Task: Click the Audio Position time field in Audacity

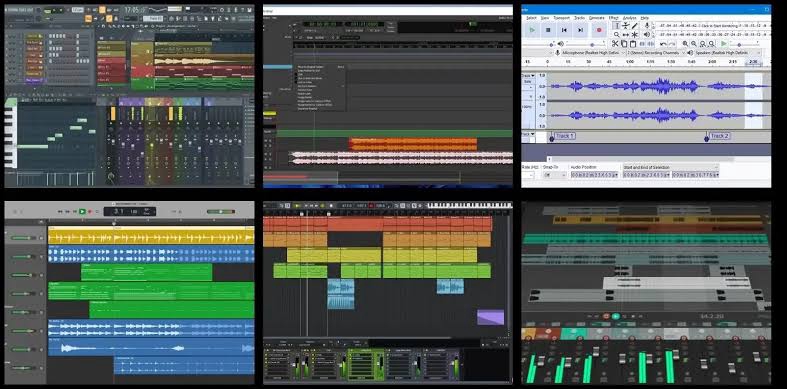Action: click(595, 175)
